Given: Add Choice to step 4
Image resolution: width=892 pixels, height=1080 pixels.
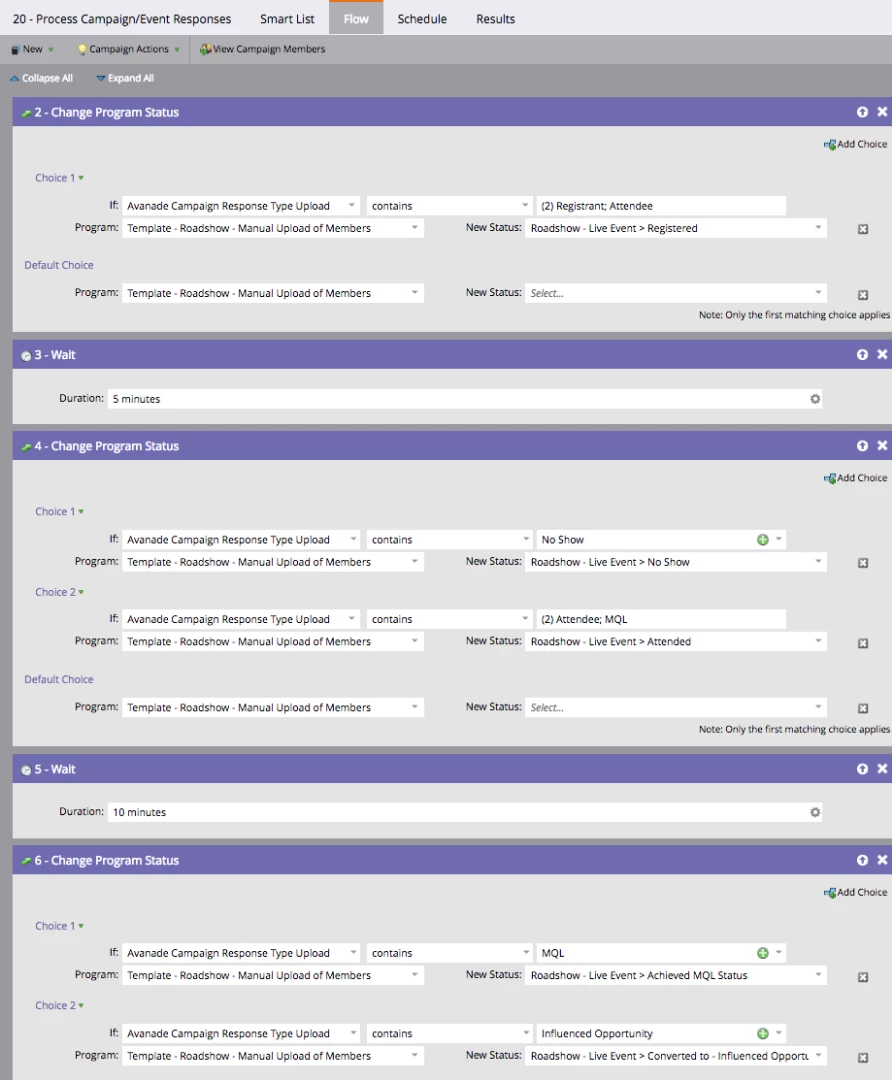Looking at the screenshot, I should click(x=855, y=477).
